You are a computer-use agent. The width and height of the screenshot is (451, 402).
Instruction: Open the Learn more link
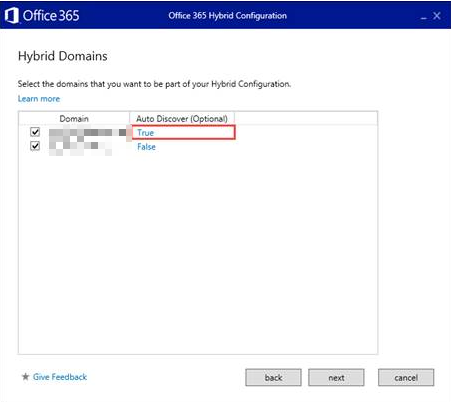click(39, 99)
